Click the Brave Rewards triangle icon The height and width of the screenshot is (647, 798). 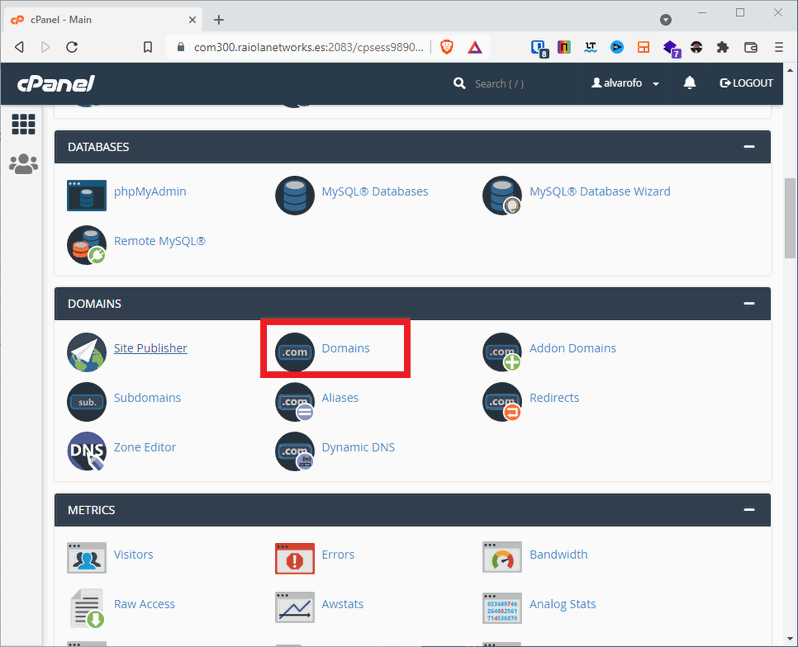pos(475,47)
